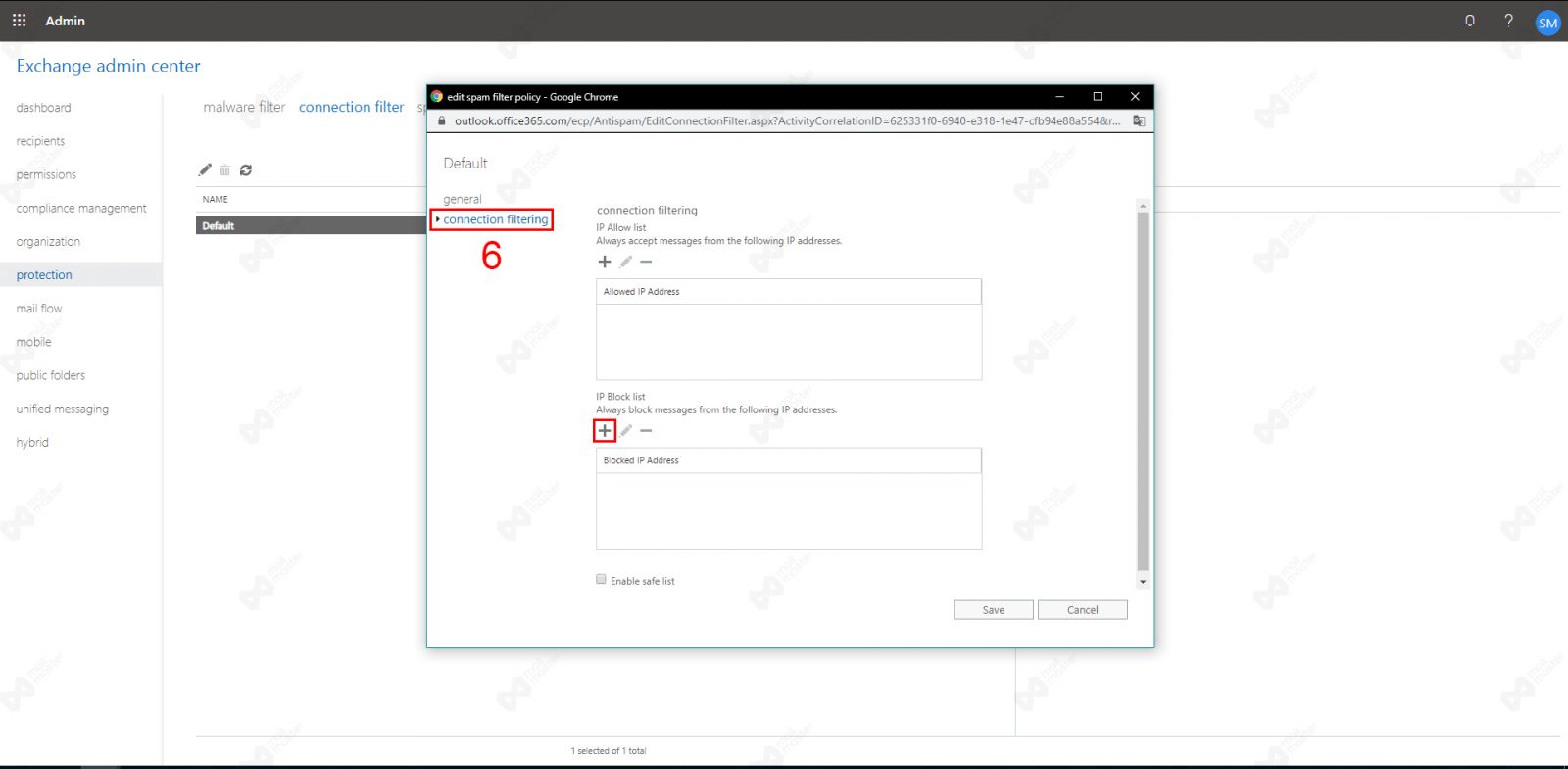The image size is (1568, 769).
Task: Select connection filtering in the dialog
Action: pyautogui.click(x=496, y=219)
